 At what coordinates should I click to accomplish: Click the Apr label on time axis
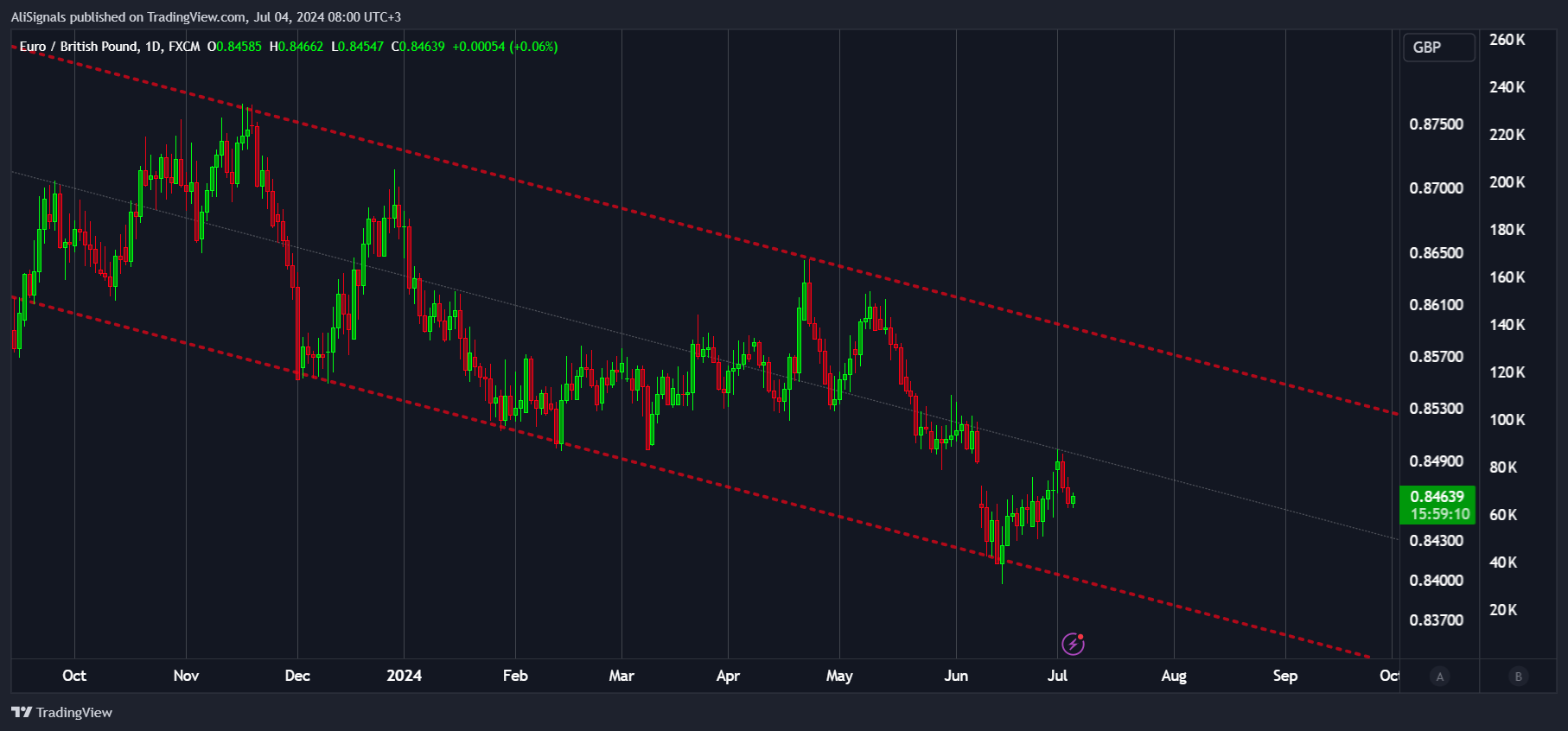pyautogui.click(x=728, y=676)
